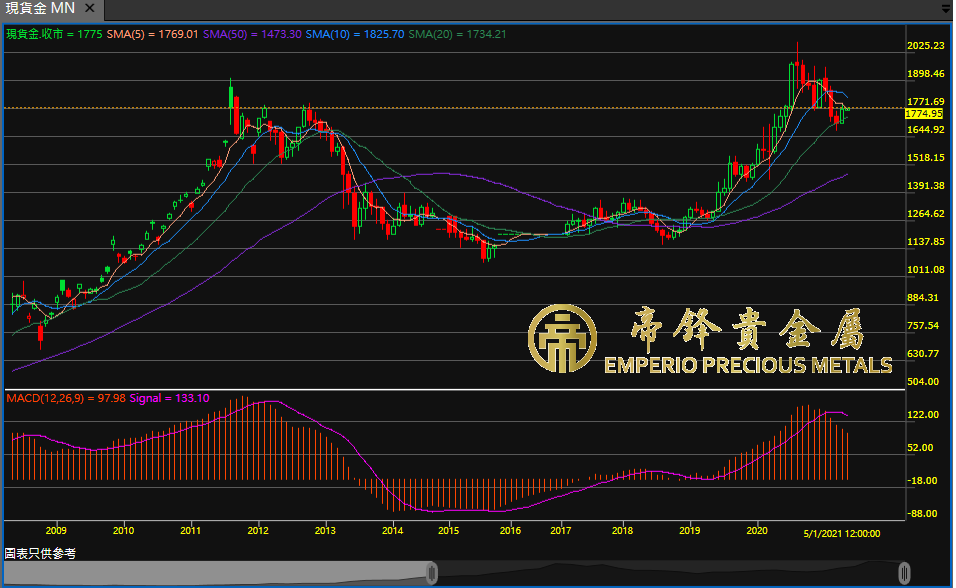
Task: Click the 圖表只供參考 note text
Action: click(x=40, y=554)
